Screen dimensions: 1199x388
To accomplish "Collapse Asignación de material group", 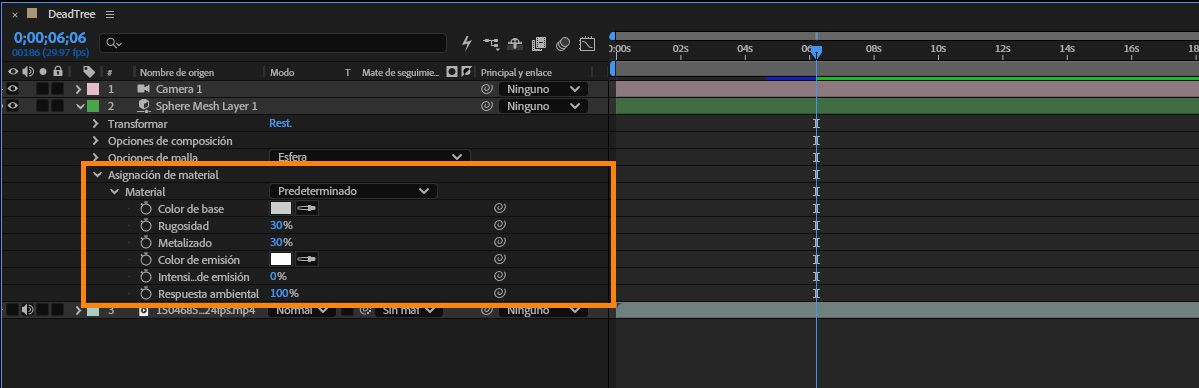I will click(96, 174).
